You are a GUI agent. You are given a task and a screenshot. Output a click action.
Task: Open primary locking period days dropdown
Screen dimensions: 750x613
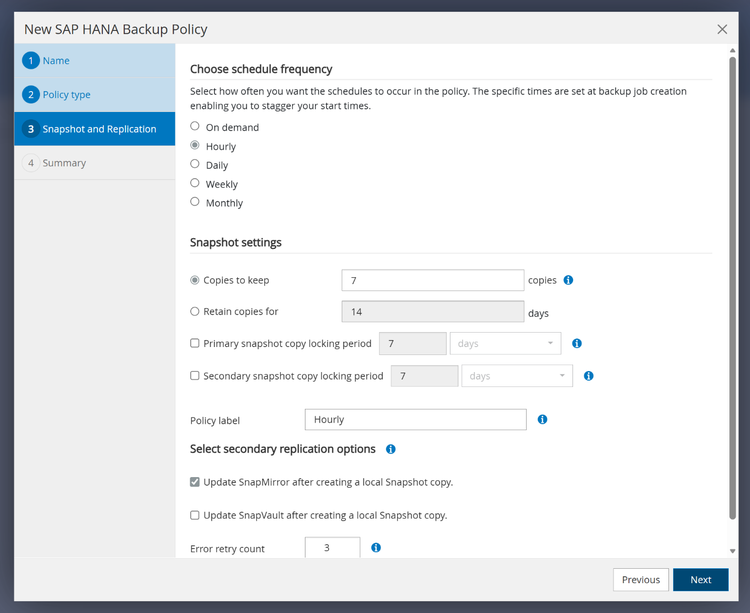coord(506,343)
